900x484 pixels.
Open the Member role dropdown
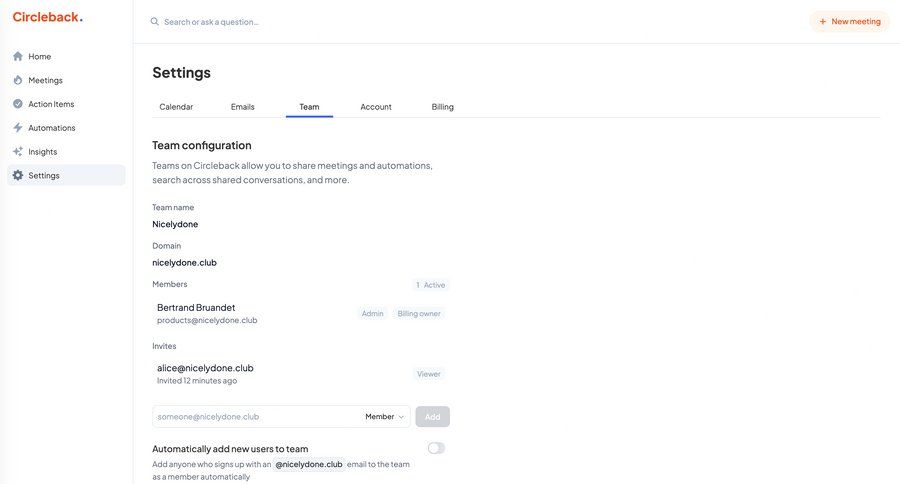(x=385, y=417)
